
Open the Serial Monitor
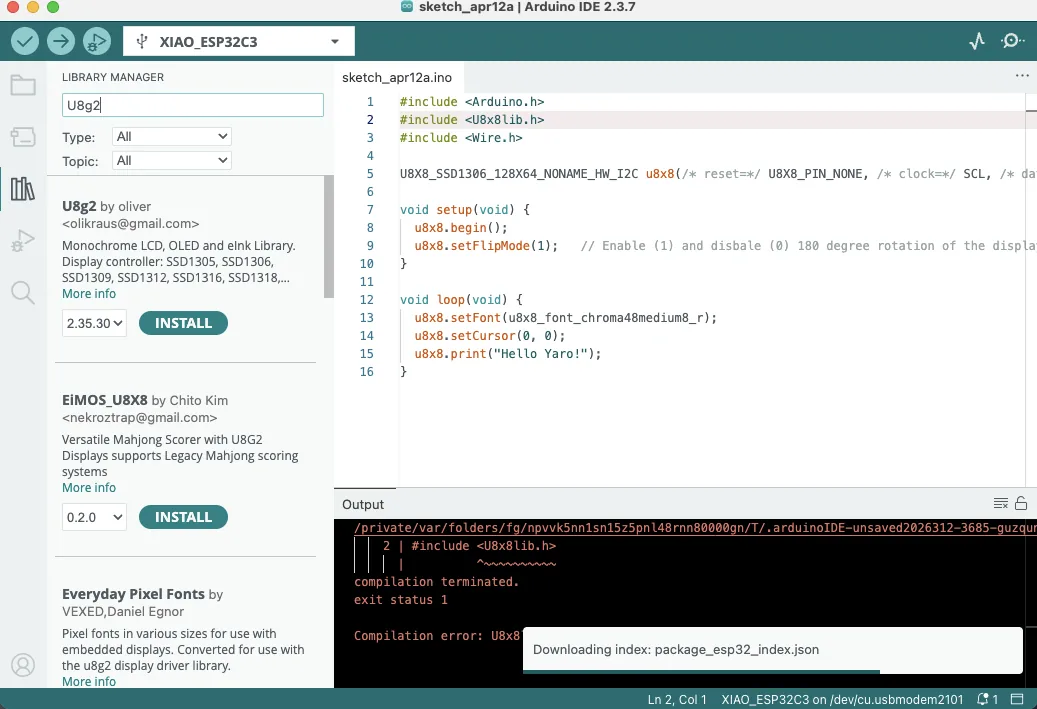(1012, 41)
